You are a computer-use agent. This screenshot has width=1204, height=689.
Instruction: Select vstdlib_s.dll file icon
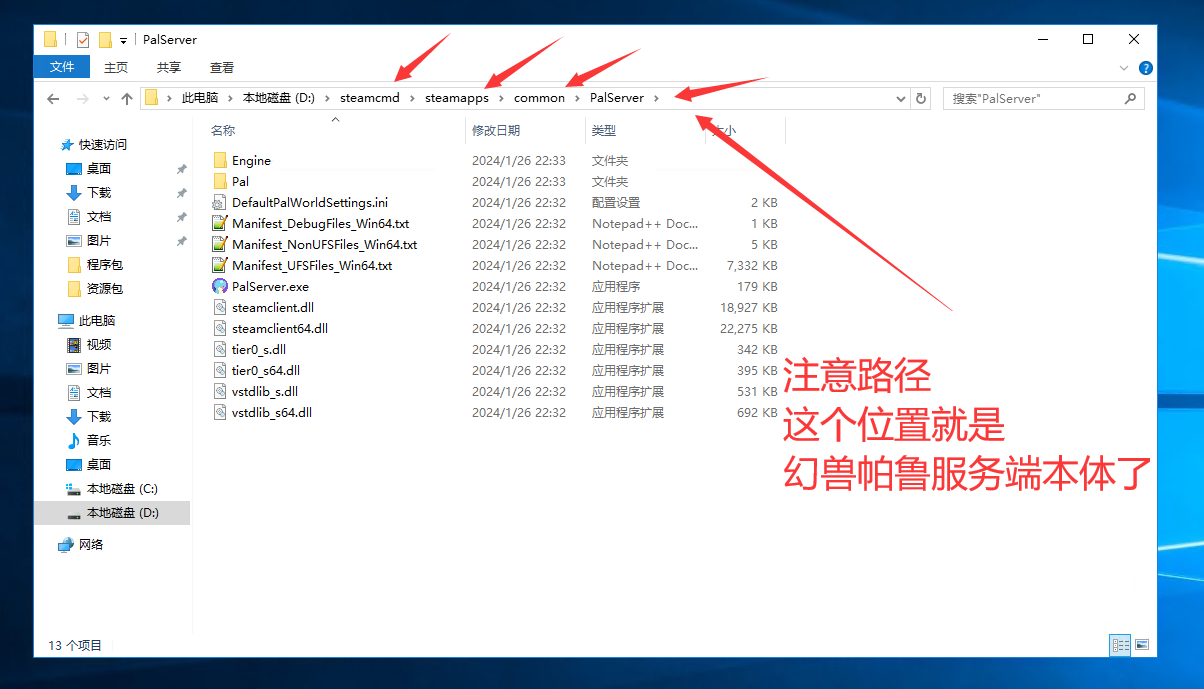click(x=220, y=391)
